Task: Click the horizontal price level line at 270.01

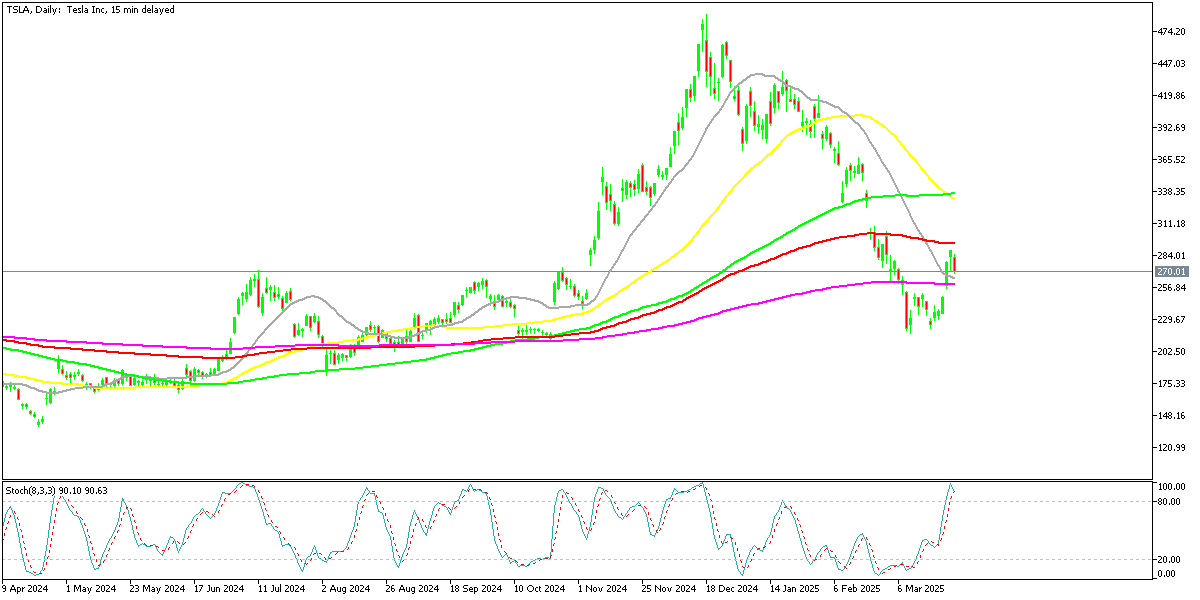Action: point(500,269)
